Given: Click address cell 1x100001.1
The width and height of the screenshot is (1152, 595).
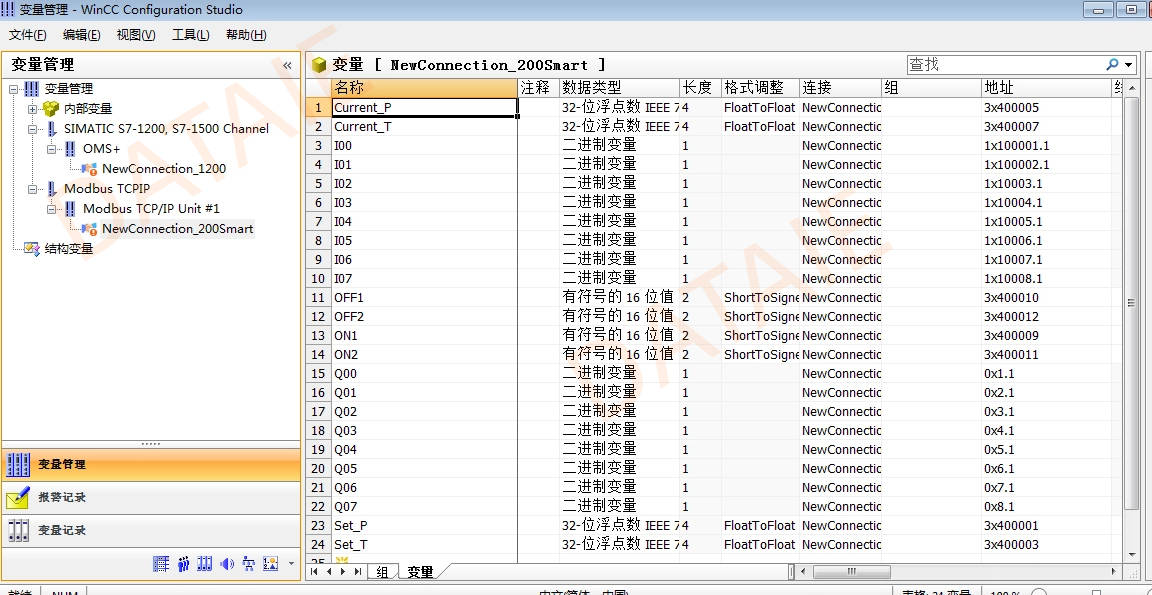Looking at the screenshot, I should pos(1047,145).
